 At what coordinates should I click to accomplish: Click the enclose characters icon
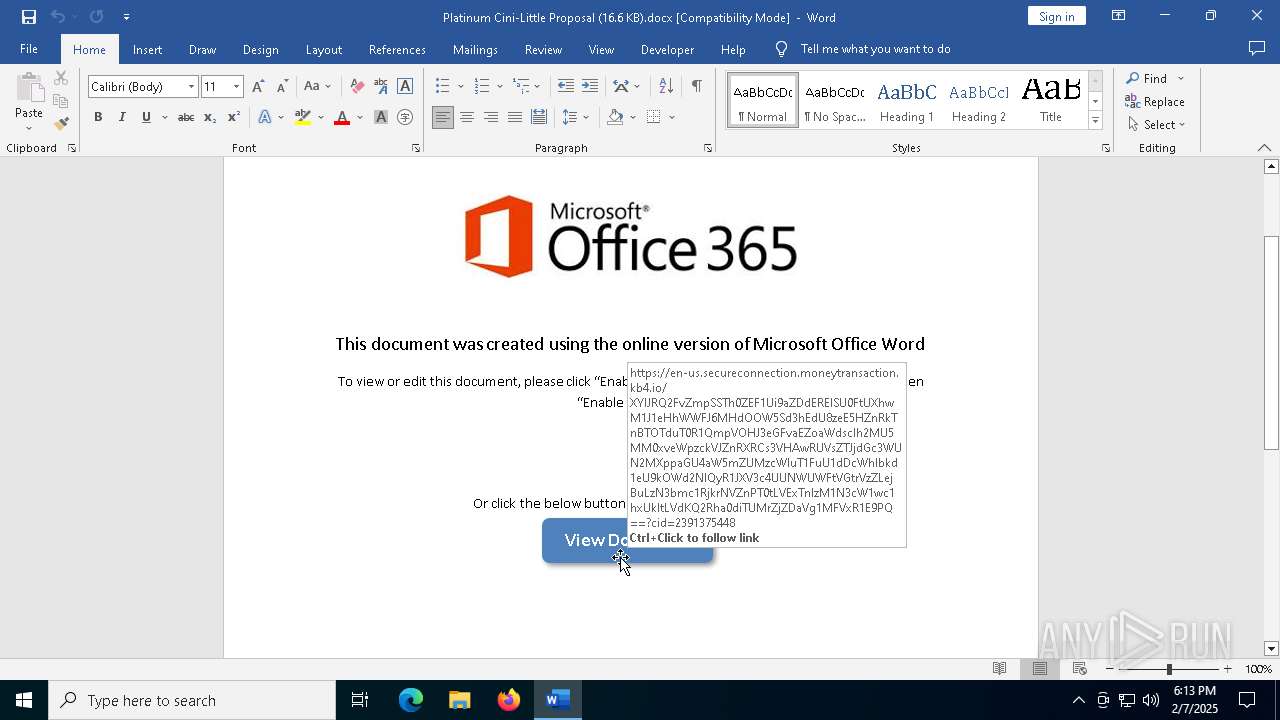tap(405, 118)
